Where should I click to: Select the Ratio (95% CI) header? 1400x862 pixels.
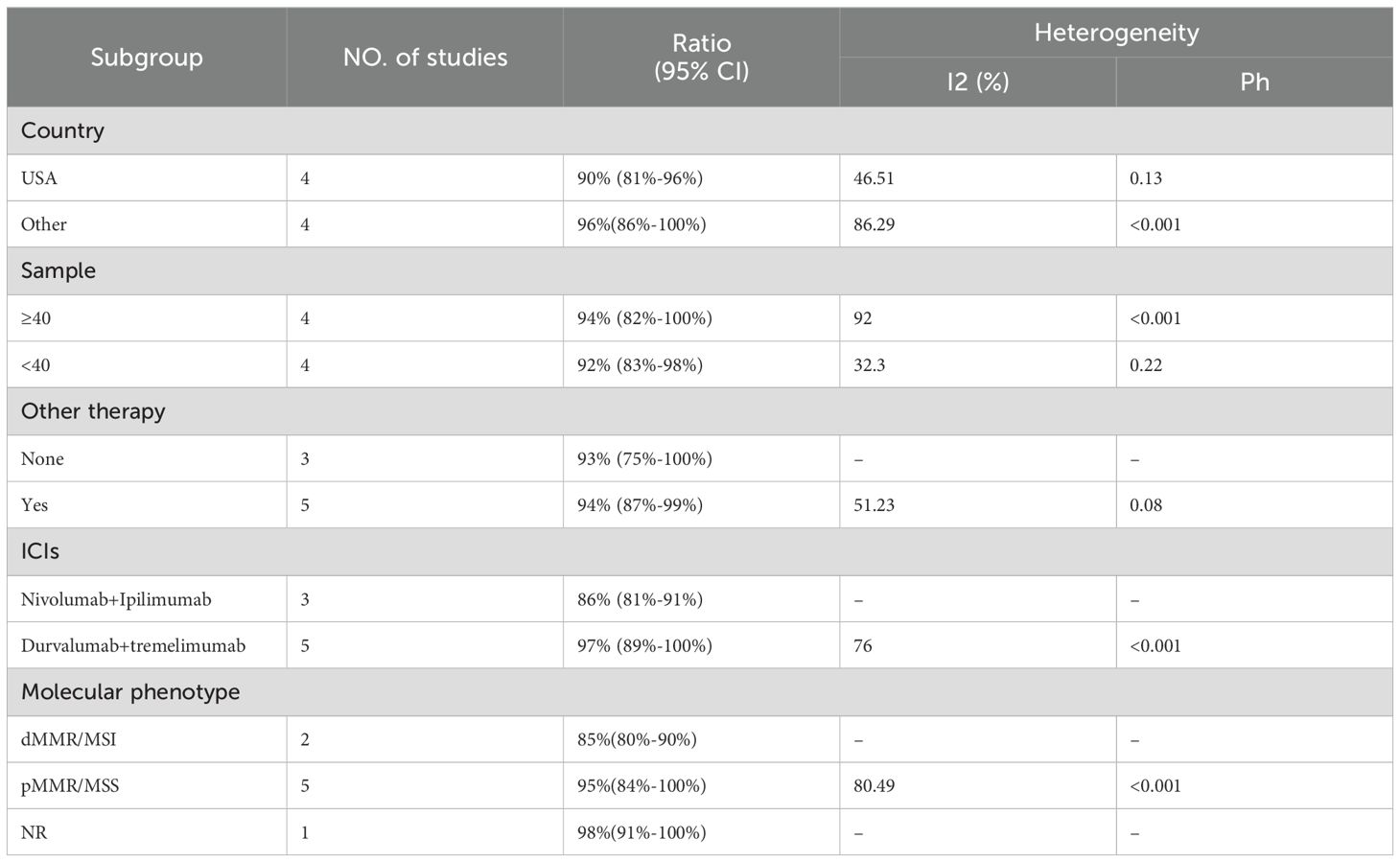pos(701,58)
